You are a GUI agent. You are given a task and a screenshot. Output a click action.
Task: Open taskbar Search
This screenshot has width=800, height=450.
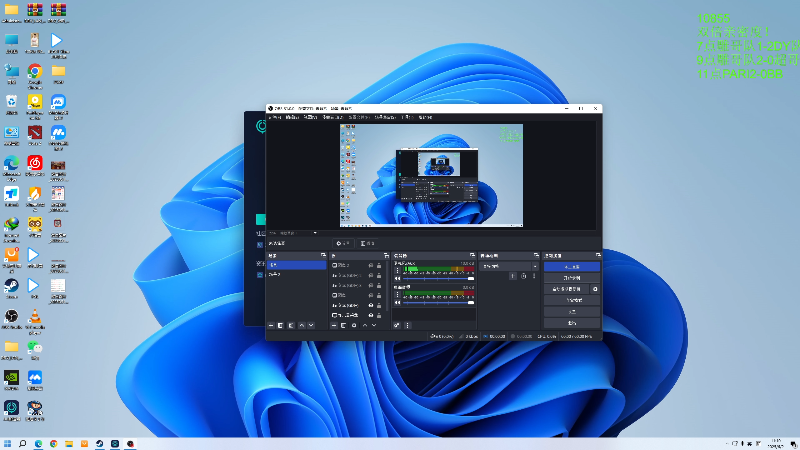click(x=22, y=444)
